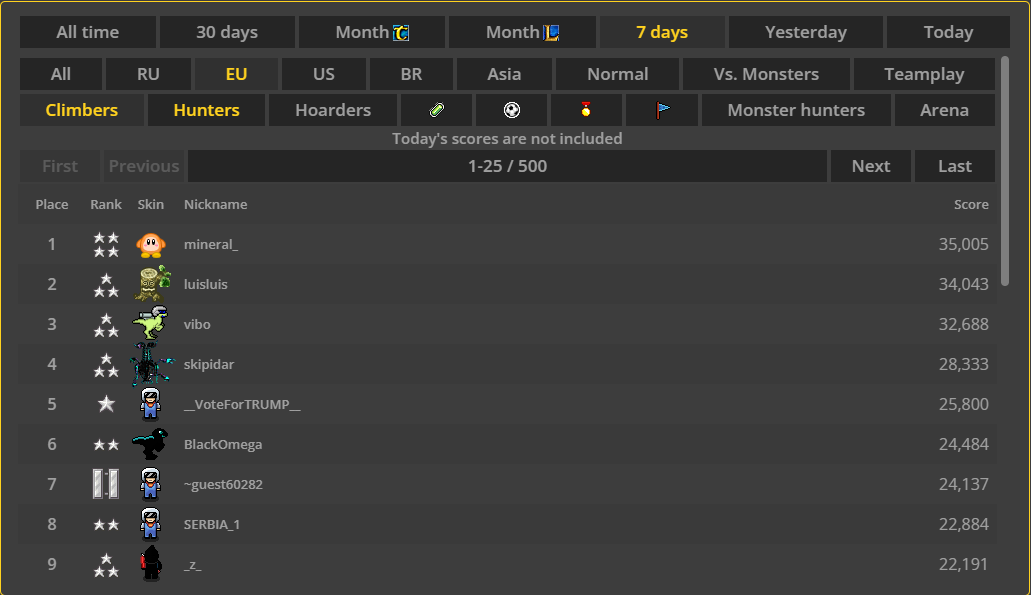Toggle the Hoarders filter
The height and width of the screenshot is (595, 1031).
tap(333, 110)
